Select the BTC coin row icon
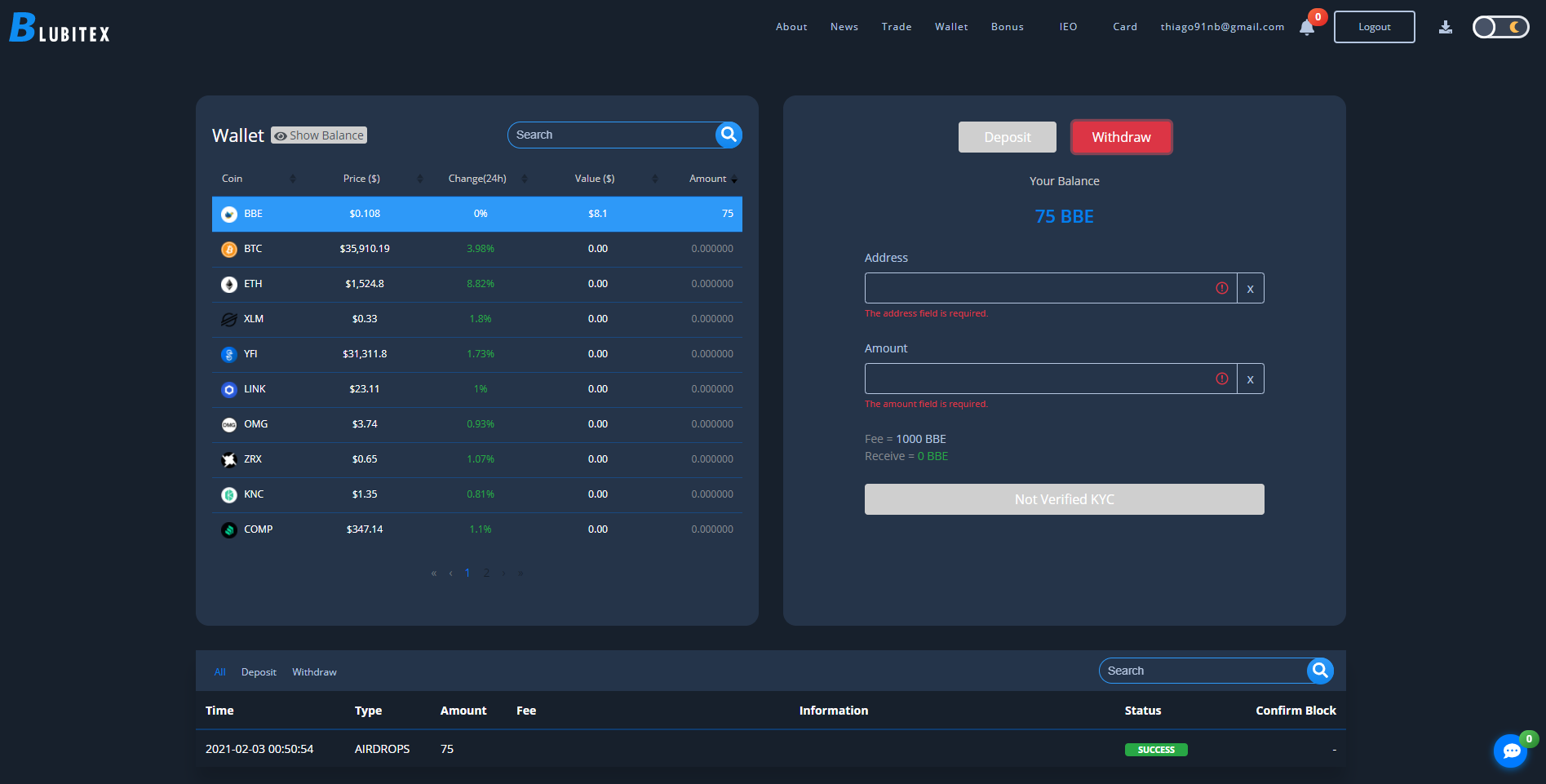 [229, 250]
